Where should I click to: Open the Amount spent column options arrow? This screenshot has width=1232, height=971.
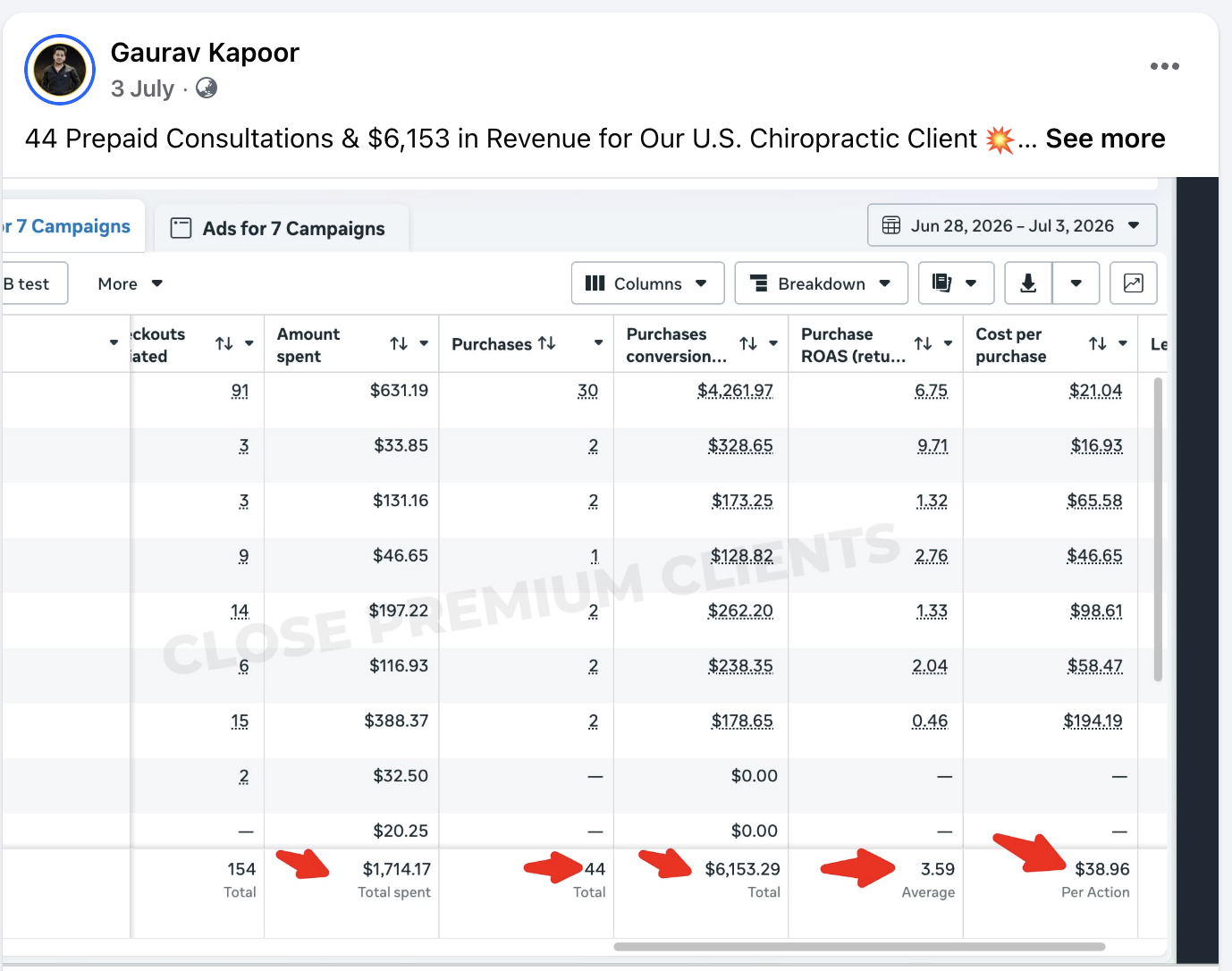(424, 343)
